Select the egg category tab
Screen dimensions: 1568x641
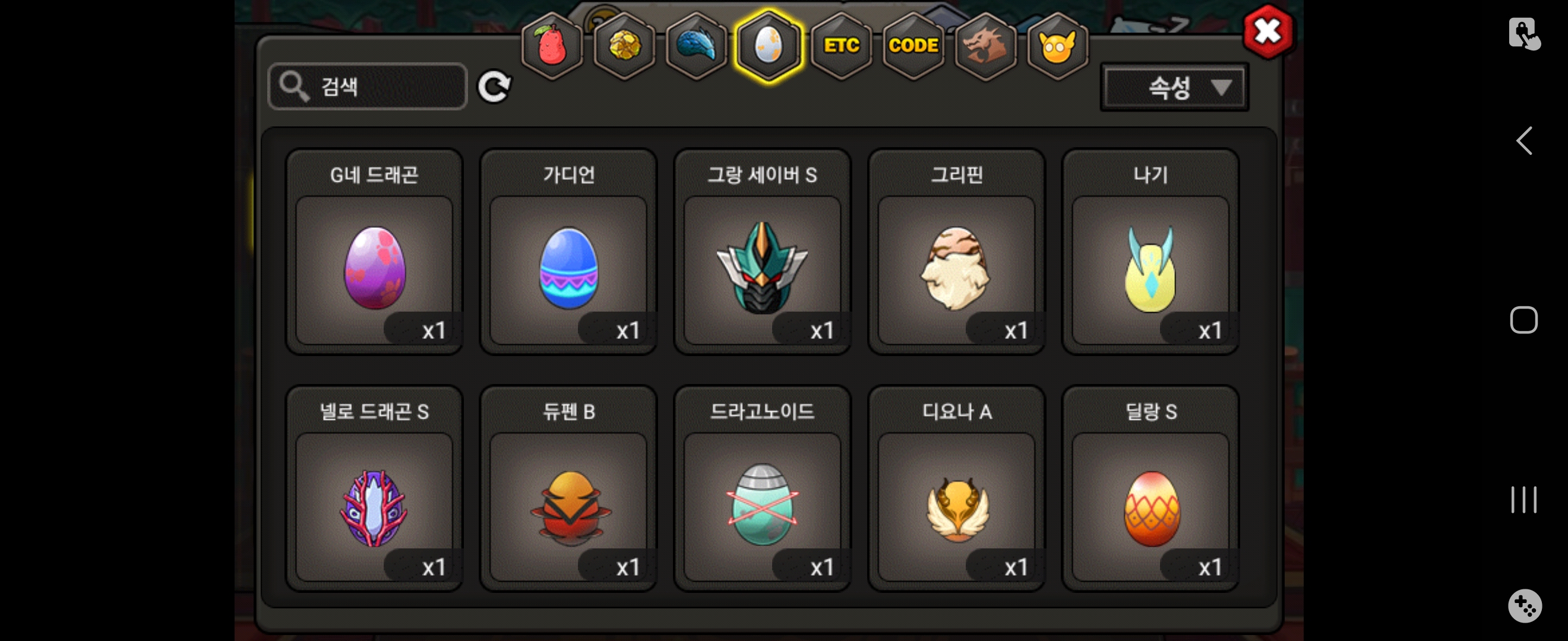769,46
